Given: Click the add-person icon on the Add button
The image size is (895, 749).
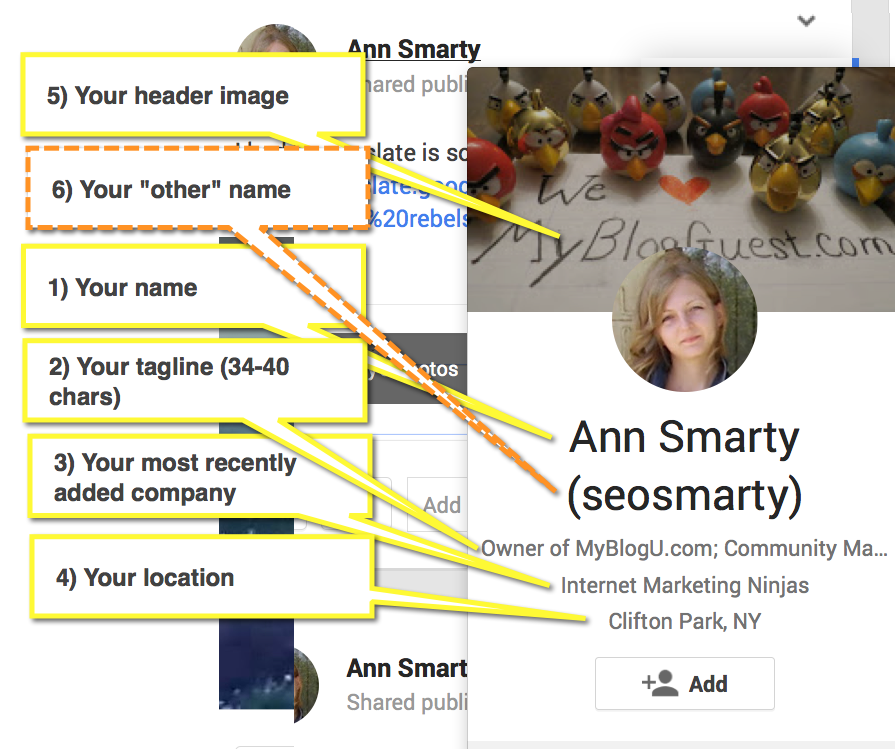Looking at the screenshot, I should tap(660, 684).
